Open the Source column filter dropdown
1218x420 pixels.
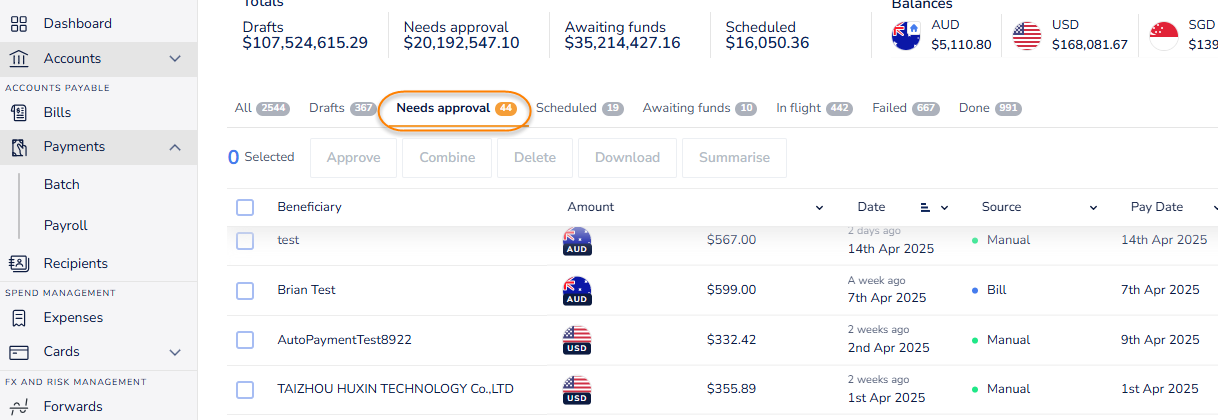click(1093, 208)
